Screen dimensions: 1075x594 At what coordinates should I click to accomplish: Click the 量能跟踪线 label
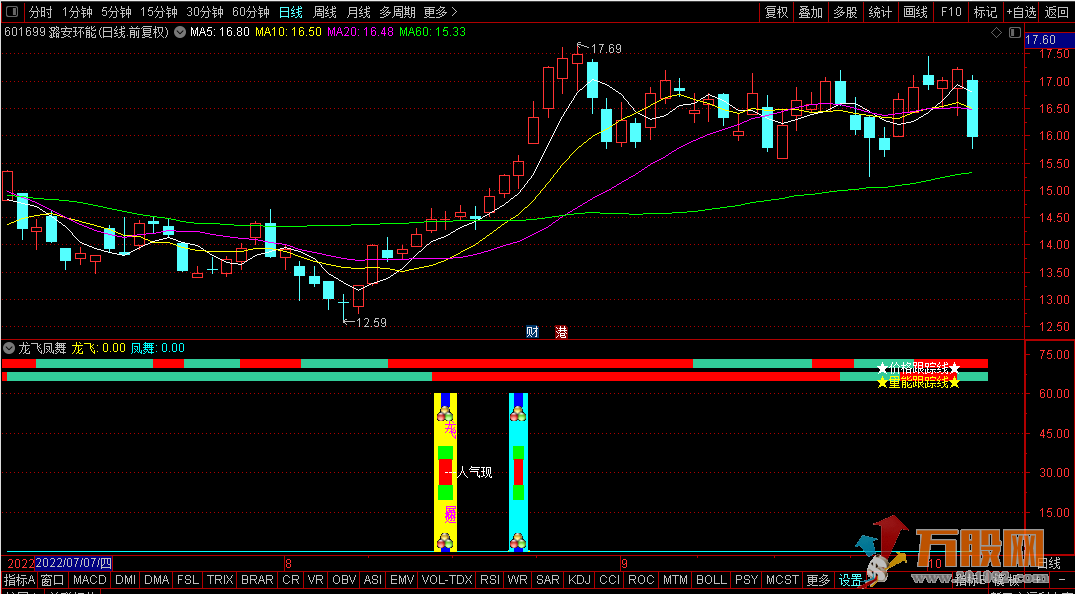point(919,383)
